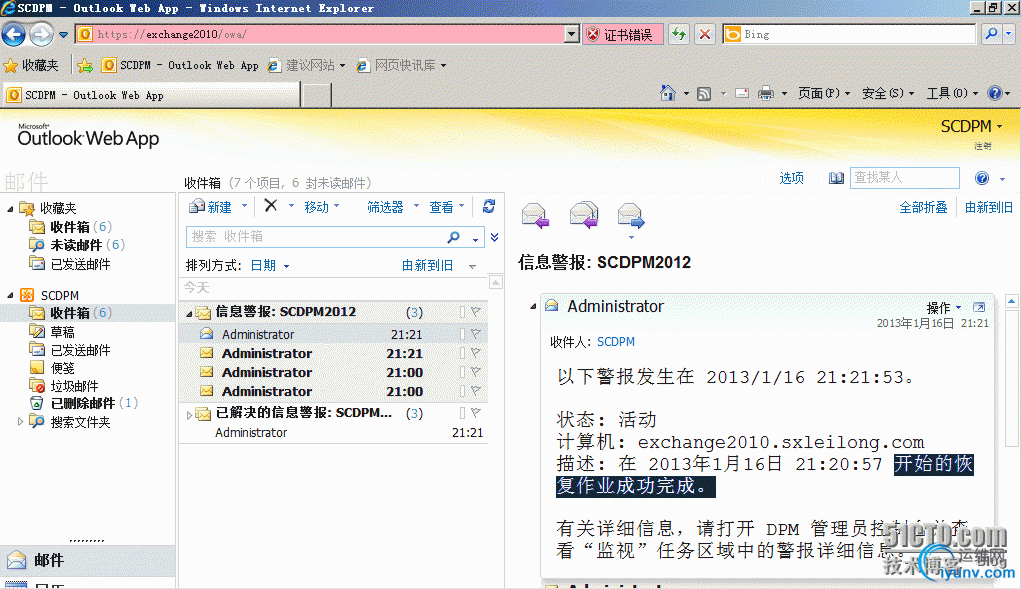Click the IE forward navigation button
This screenshot has width=1021, height=589.
42,34
